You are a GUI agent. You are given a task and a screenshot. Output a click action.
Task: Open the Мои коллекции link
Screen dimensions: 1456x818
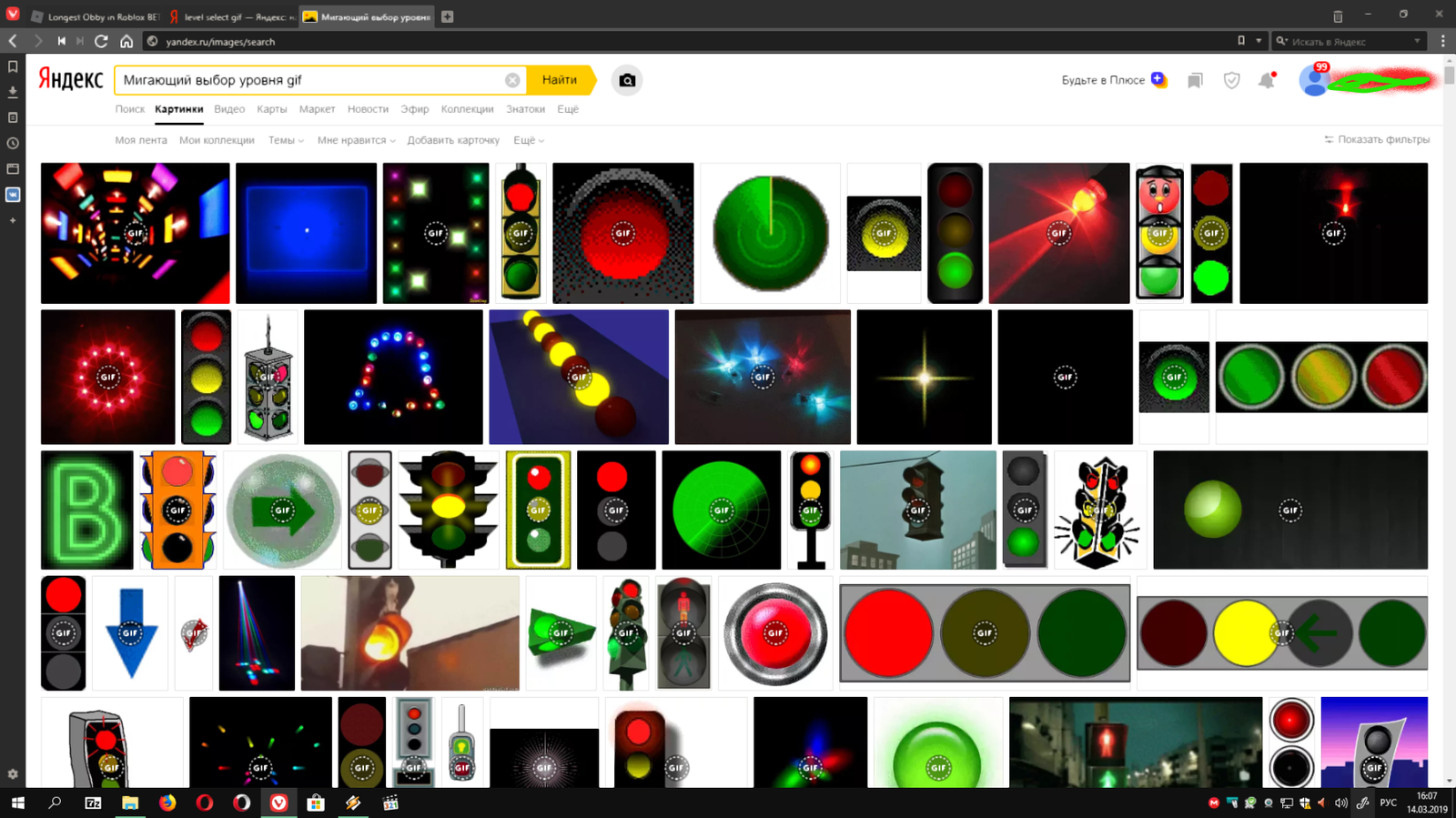[x=217, y=140]
